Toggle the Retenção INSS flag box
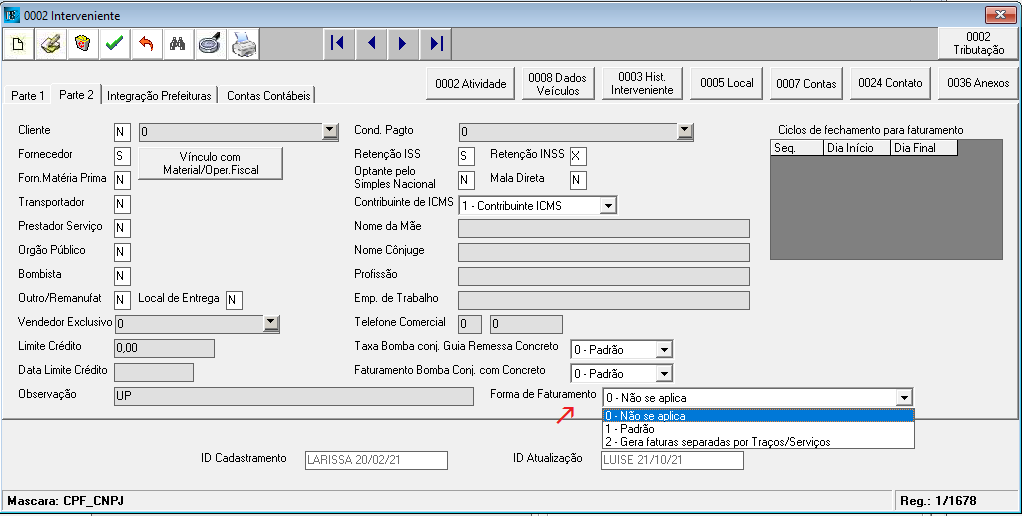This screenshot has height=516, width=1022. click(577, 156)
